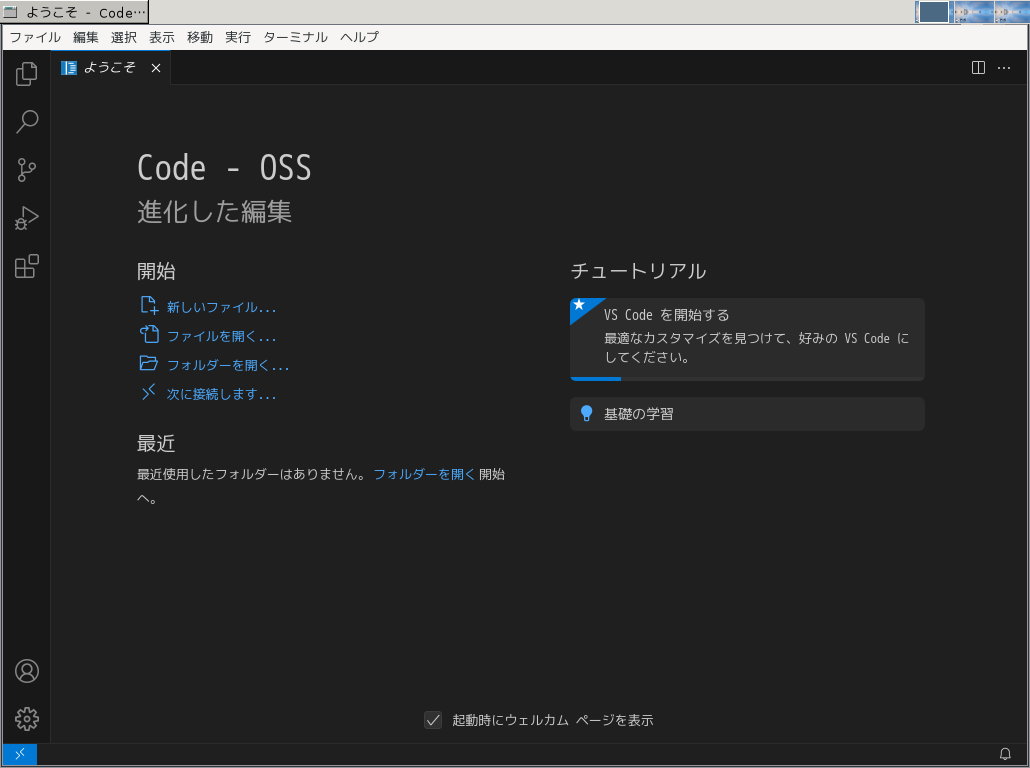Open Run and Debug view icon
The image size is (1030, 768).
(x=26, y=218)
